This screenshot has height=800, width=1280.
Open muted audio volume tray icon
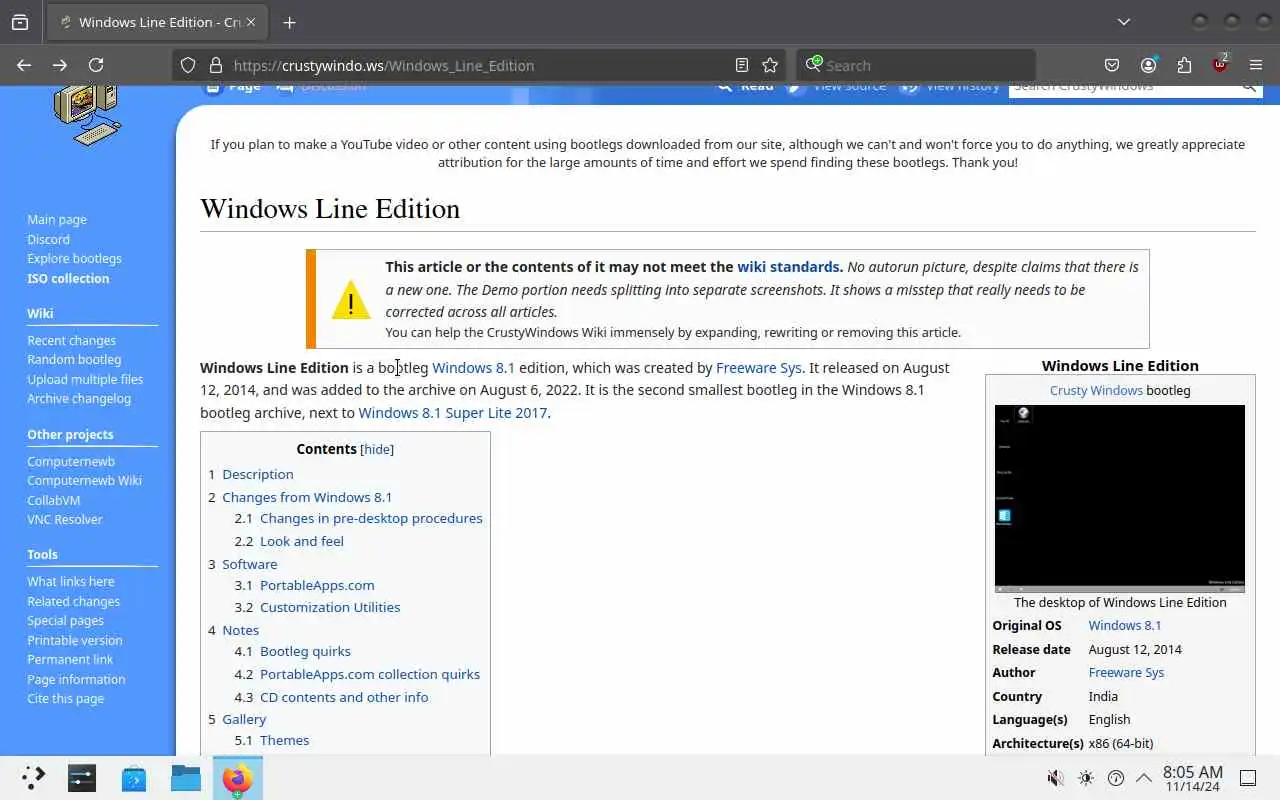pyautogui.click(x=1055, y=778)
